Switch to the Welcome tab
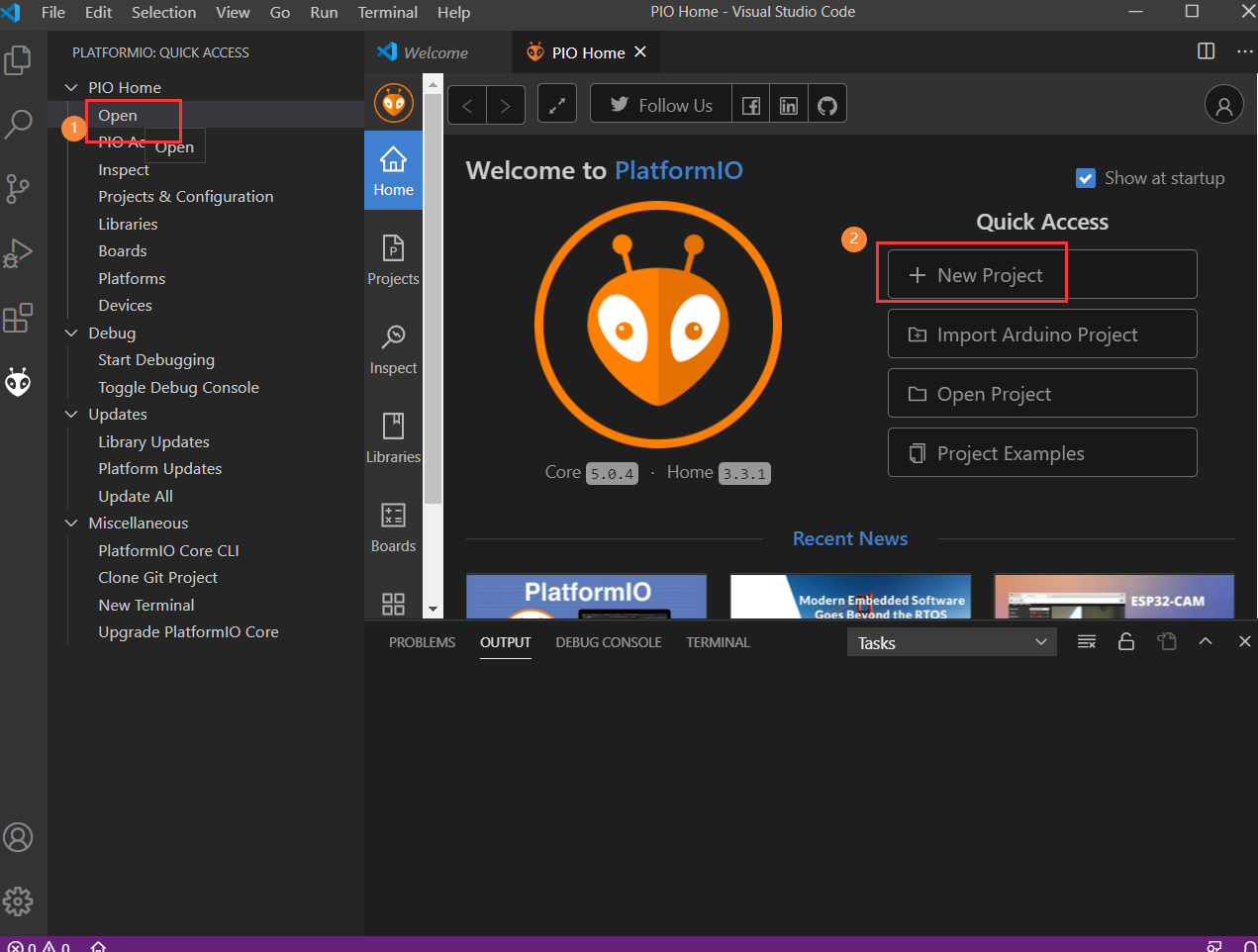 click(x=438, y=52)
